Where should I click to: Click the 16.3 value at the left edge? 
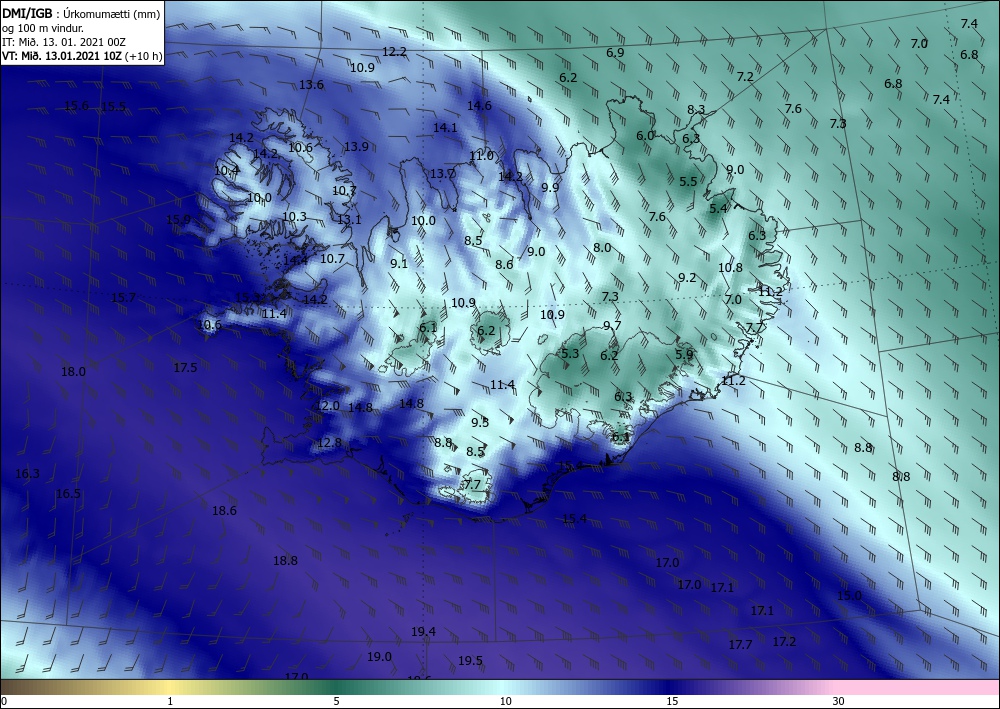pyautogui.click(x=27, y=473)
